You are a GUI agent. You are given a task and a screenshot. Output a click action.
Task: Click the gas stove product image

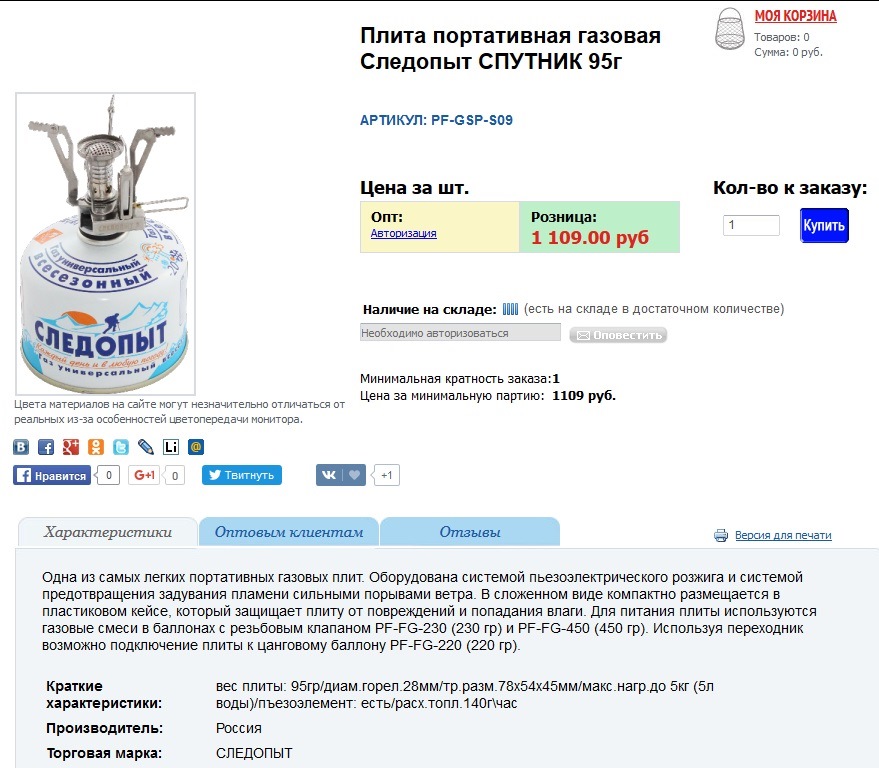coord(105,244)
